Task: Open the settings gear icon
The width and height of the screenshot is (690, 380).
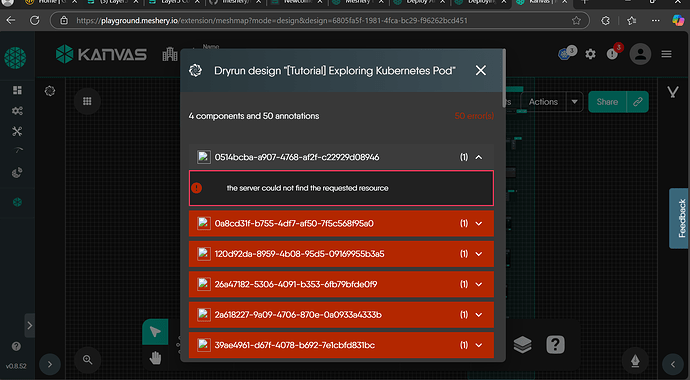Action: pyautogui.click(x=590, y=54)
